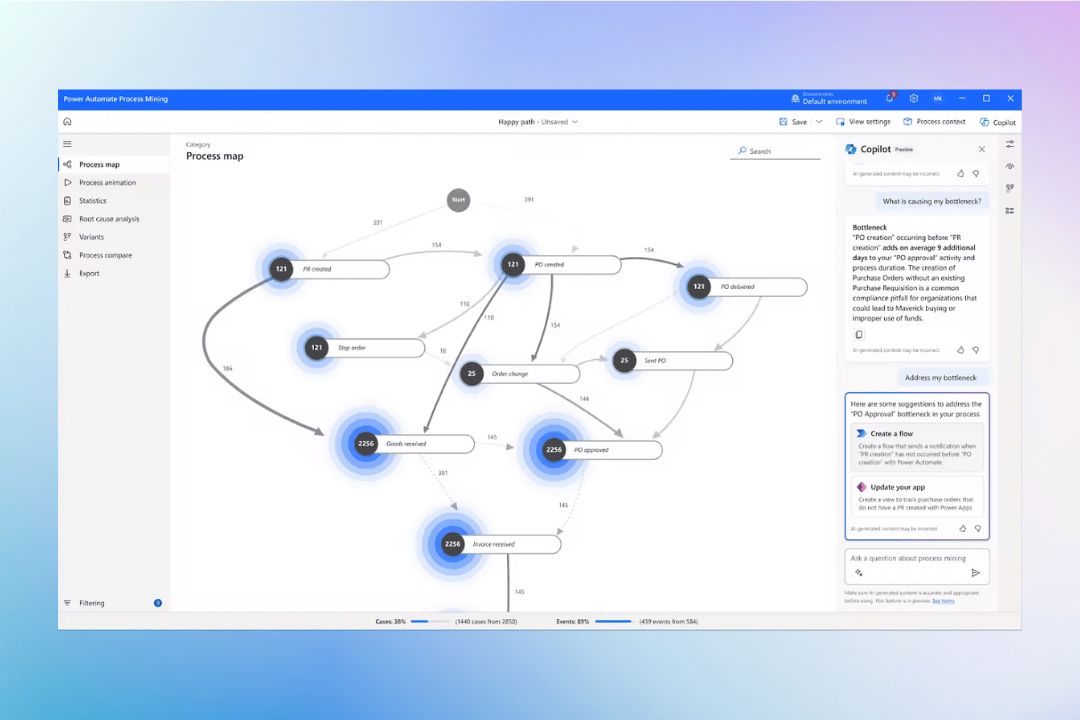Select the Order change node
The image size is (1080, 720).
pyautogui.click(x=520, y=373)
